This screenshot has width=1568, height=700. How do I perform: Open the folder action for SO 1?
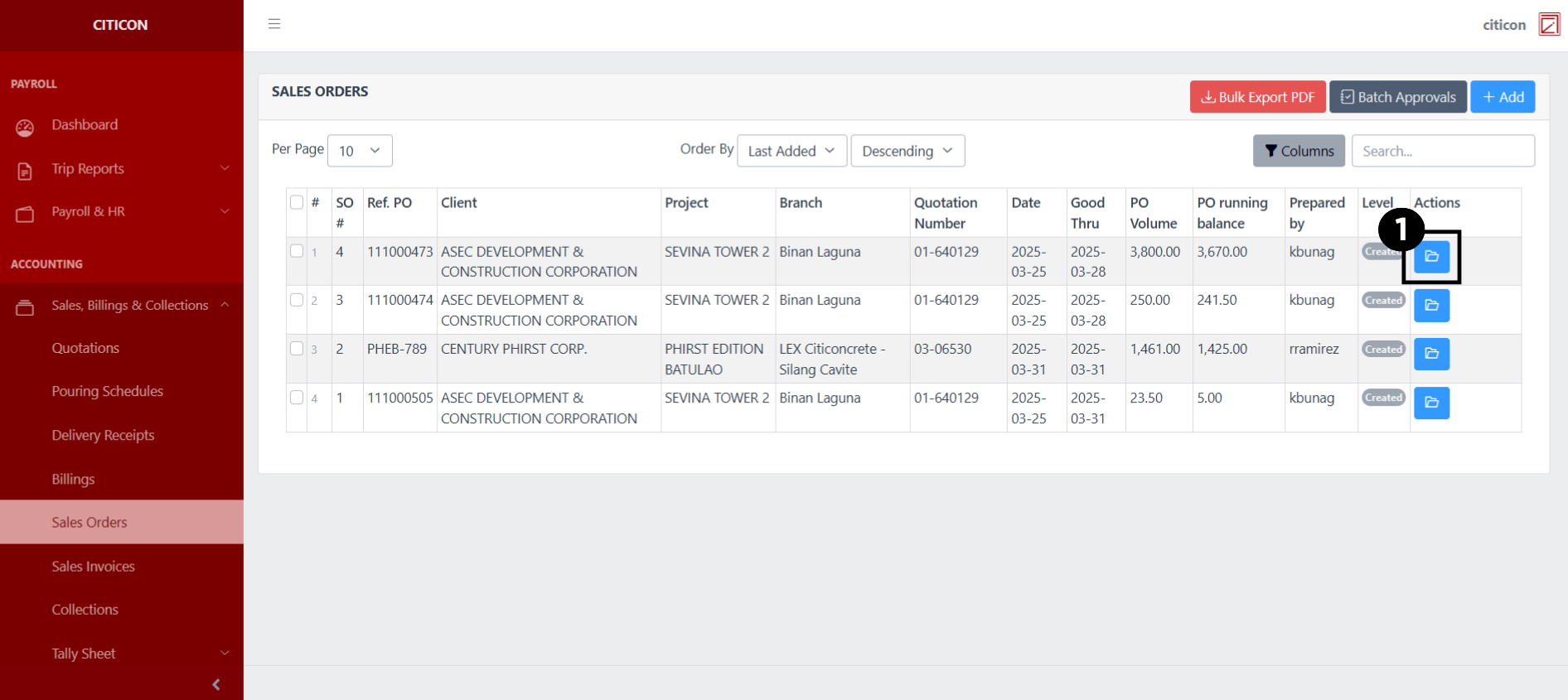[x=1431, y=403]
